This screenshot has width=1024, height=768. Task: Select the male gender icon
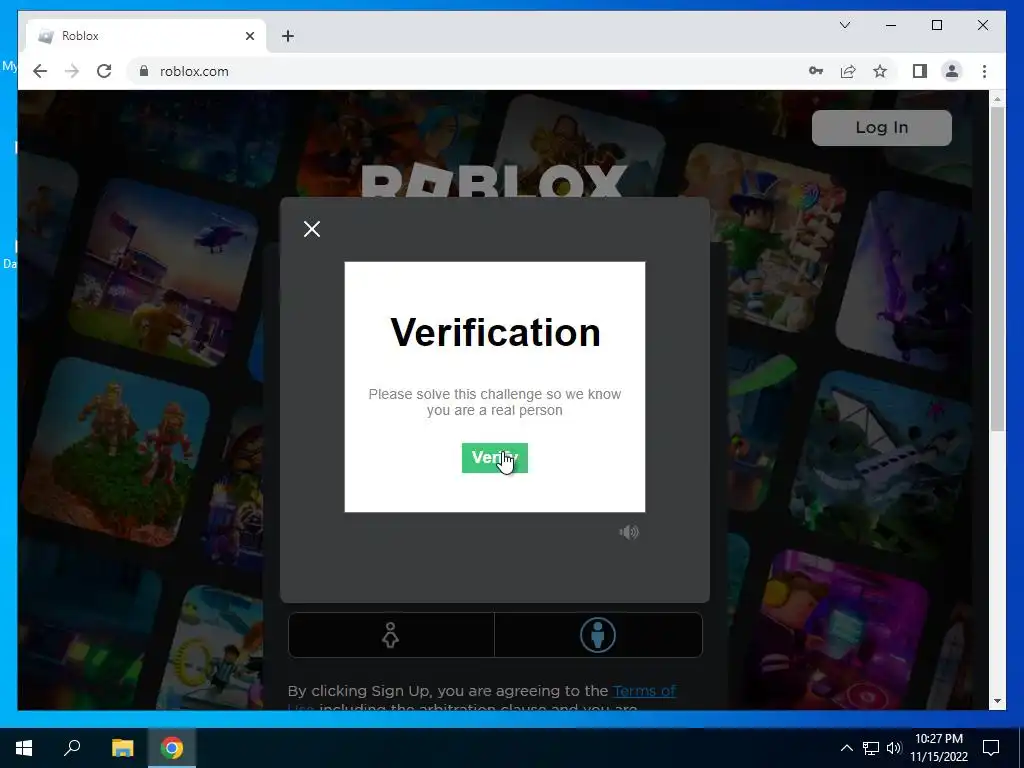click(598, 635)
